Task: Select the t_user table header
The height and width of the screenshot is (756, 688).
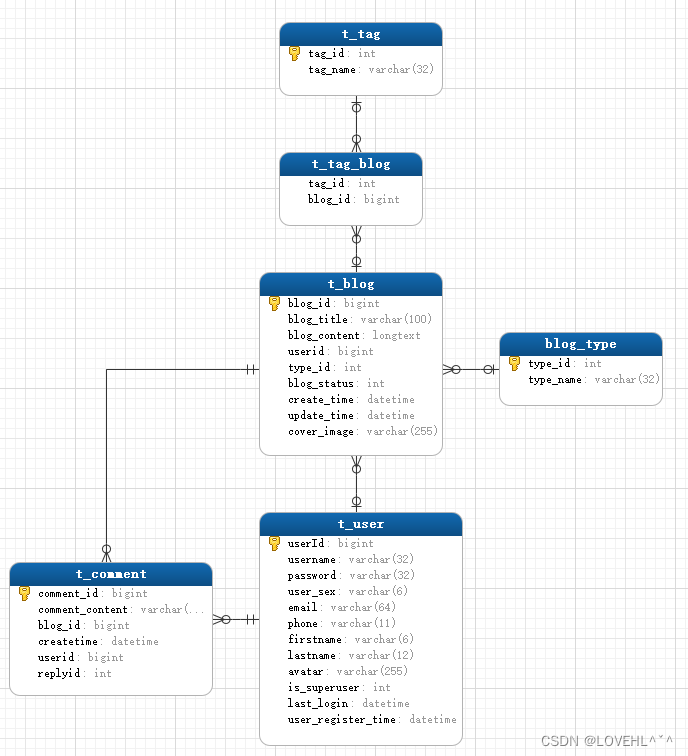Action: [361, 524]
